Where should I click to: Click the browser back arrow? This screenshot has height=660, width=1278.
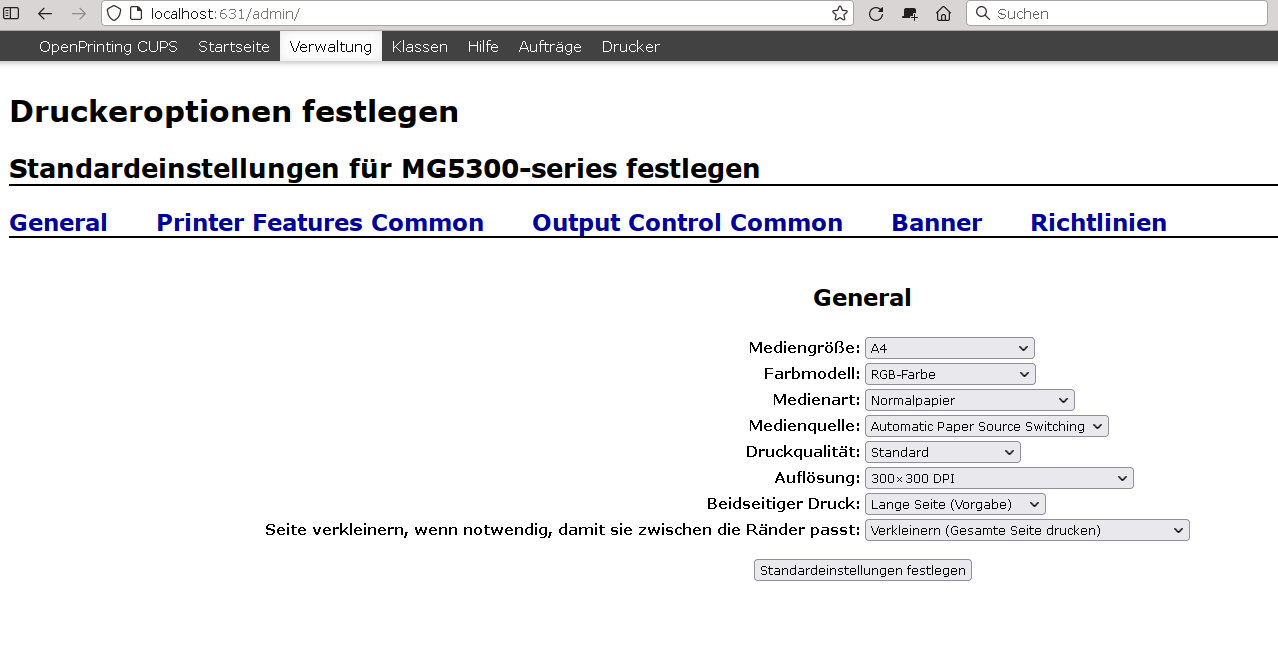click(x=45, y=14)
